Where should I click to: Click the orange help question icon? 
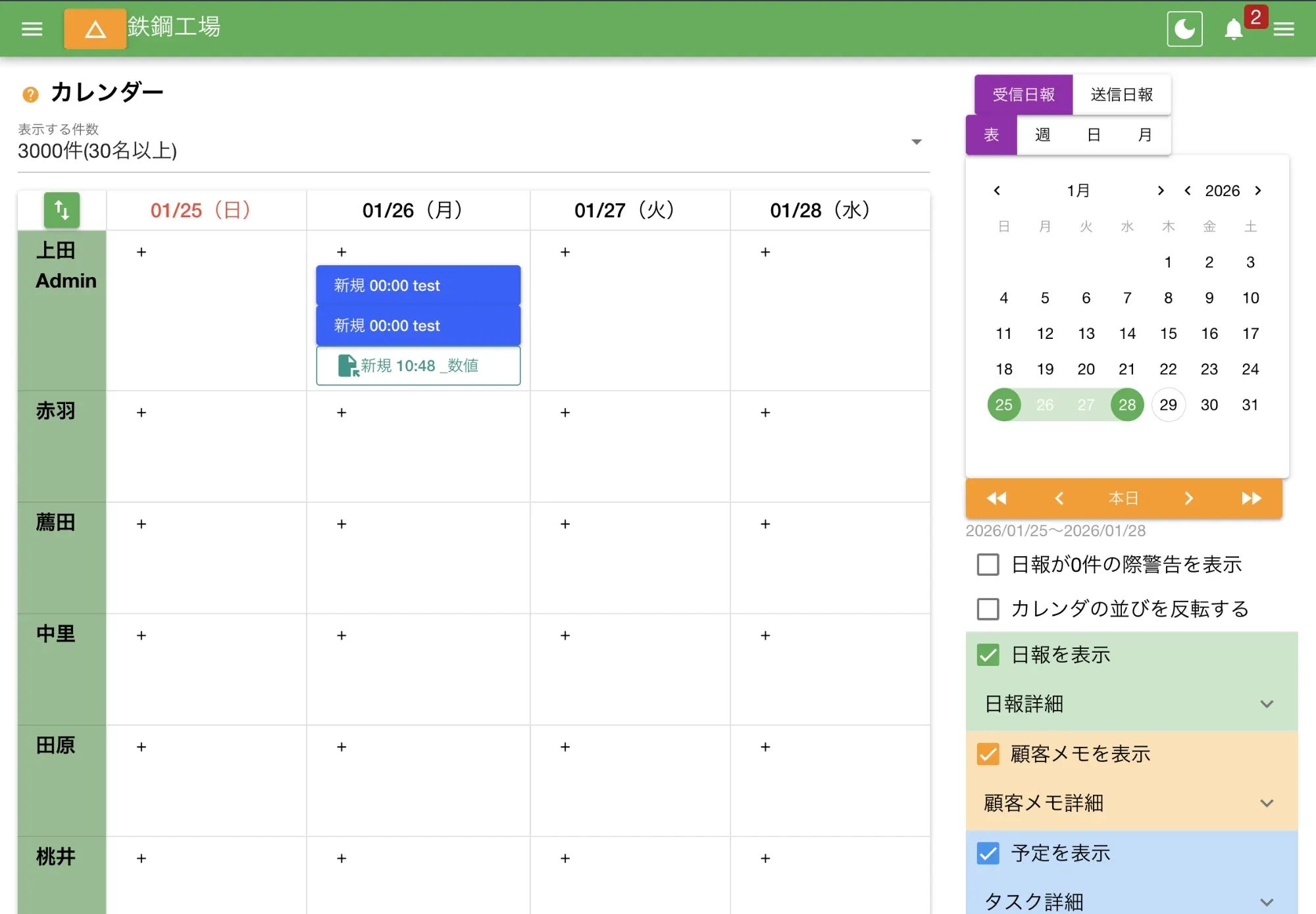(30, 95)
